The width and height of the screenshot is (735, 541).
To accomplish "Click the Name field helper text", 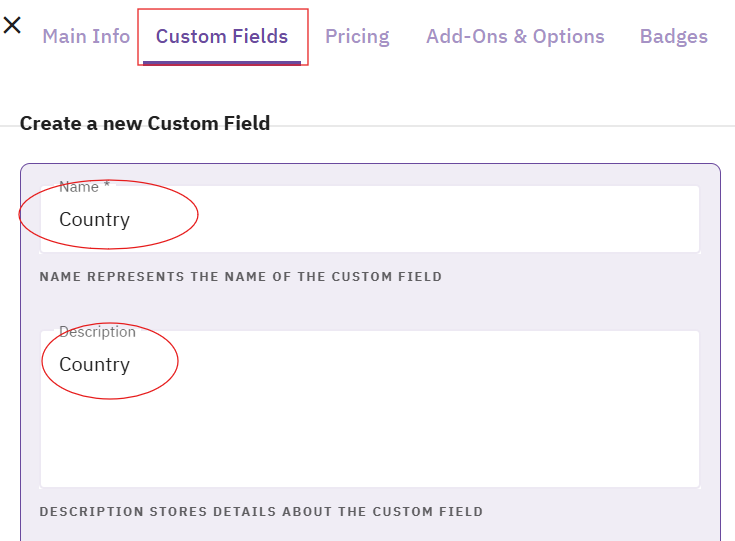I will [240, 276].
